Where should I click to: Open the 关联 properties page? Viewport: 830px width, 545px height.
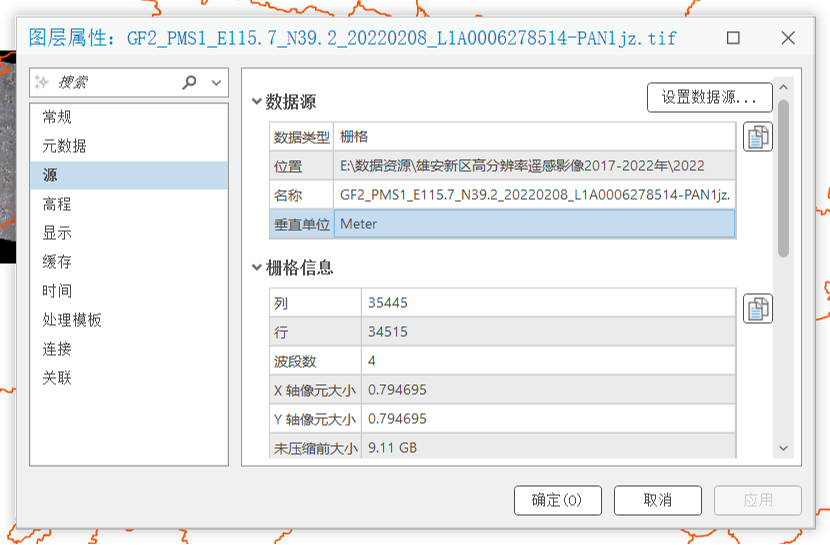[x=129, y=378]
